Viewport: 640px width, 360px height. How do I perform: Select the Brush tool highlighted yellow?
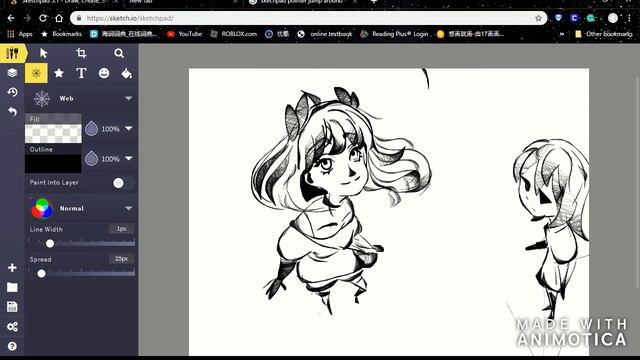(36, 73)
